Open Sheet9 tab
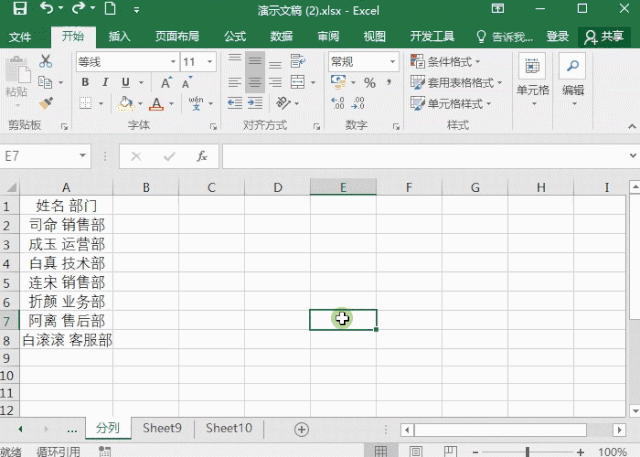Screen dimensions: 640x457 pyautogui.click(x=162, y=428)
